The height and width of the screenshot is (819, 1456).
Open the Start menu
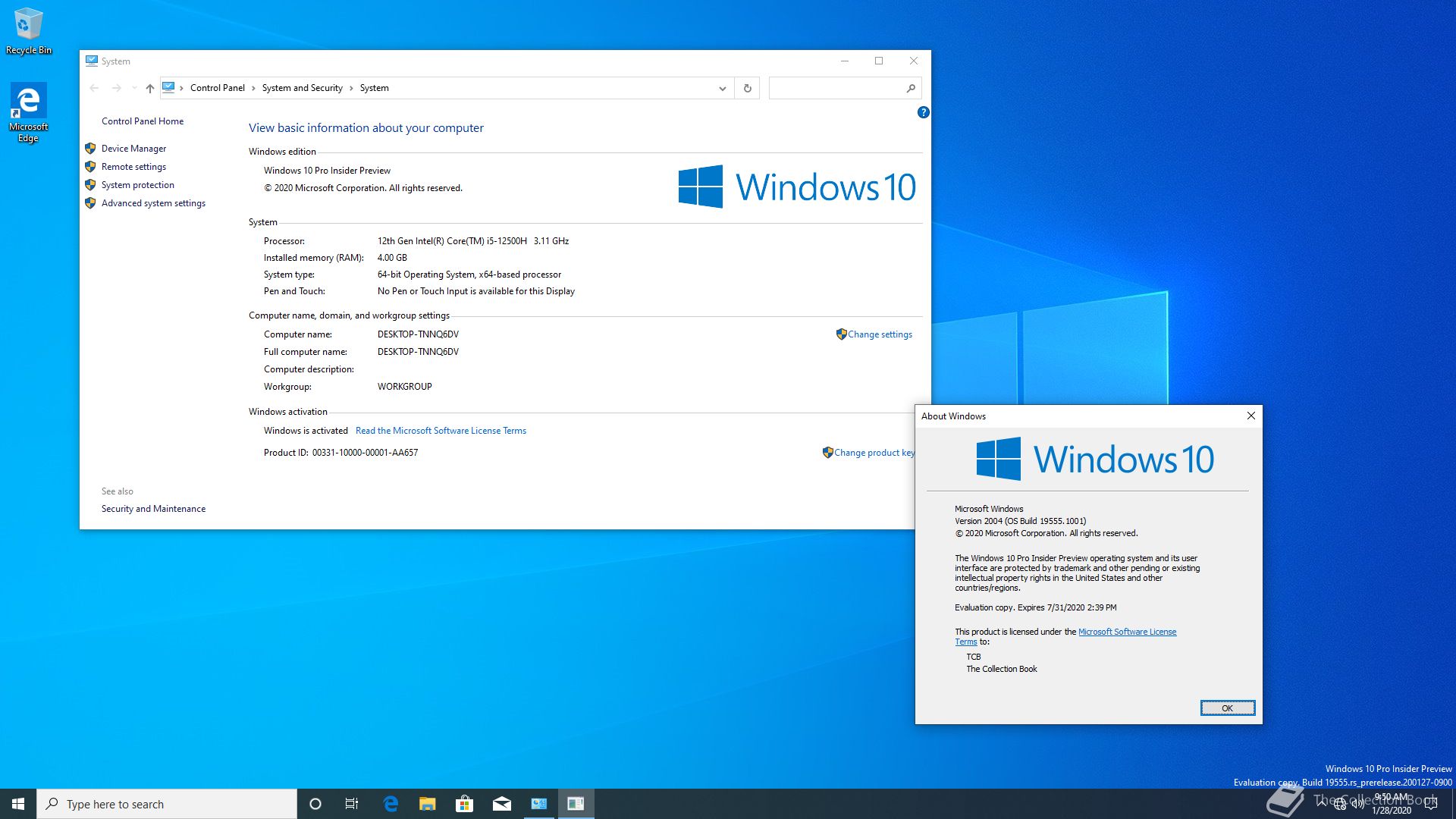pyautogui.click(x=18, y=804)
